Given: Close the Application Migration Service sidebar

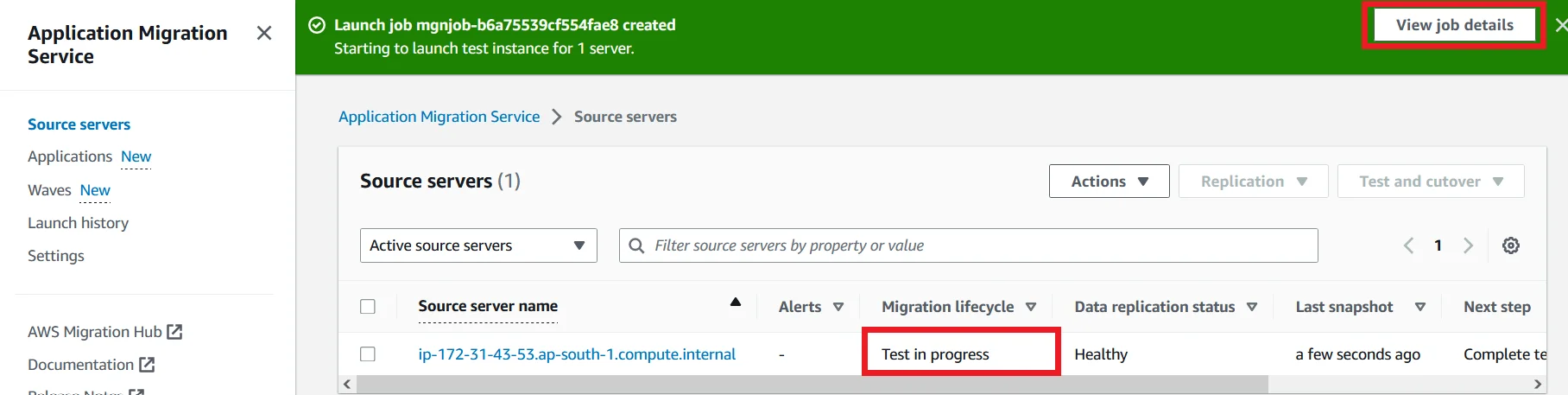Looking at the screenshot, I should pos(264,33).
